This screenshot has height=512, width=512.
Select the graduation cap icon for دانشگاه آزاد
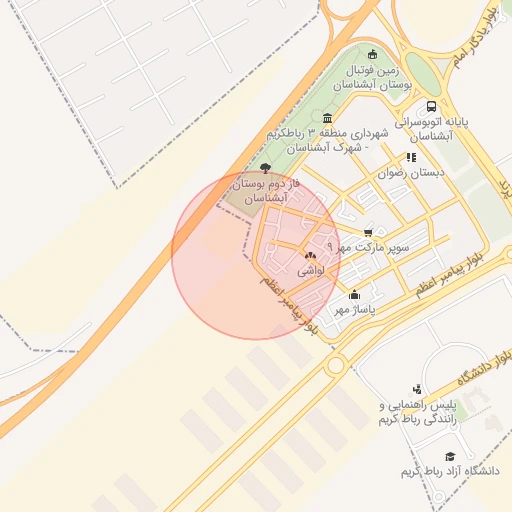click(450, 456)
